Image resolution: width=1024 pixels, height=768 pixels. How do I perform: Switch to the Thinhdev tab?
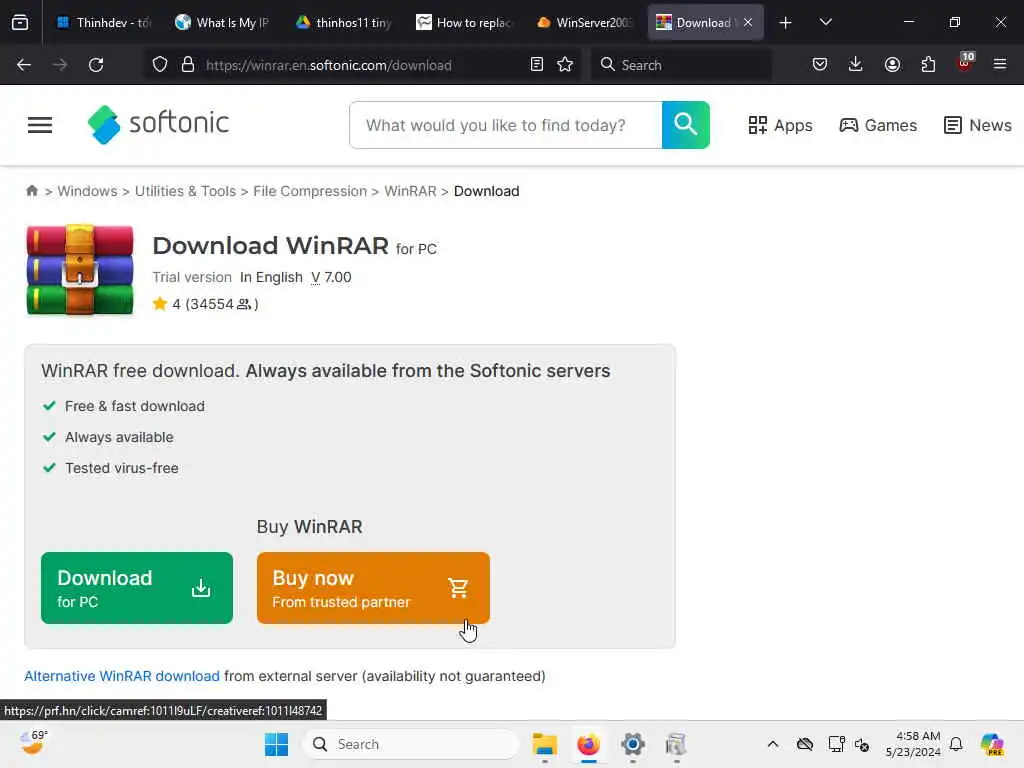tap(103, 22)
